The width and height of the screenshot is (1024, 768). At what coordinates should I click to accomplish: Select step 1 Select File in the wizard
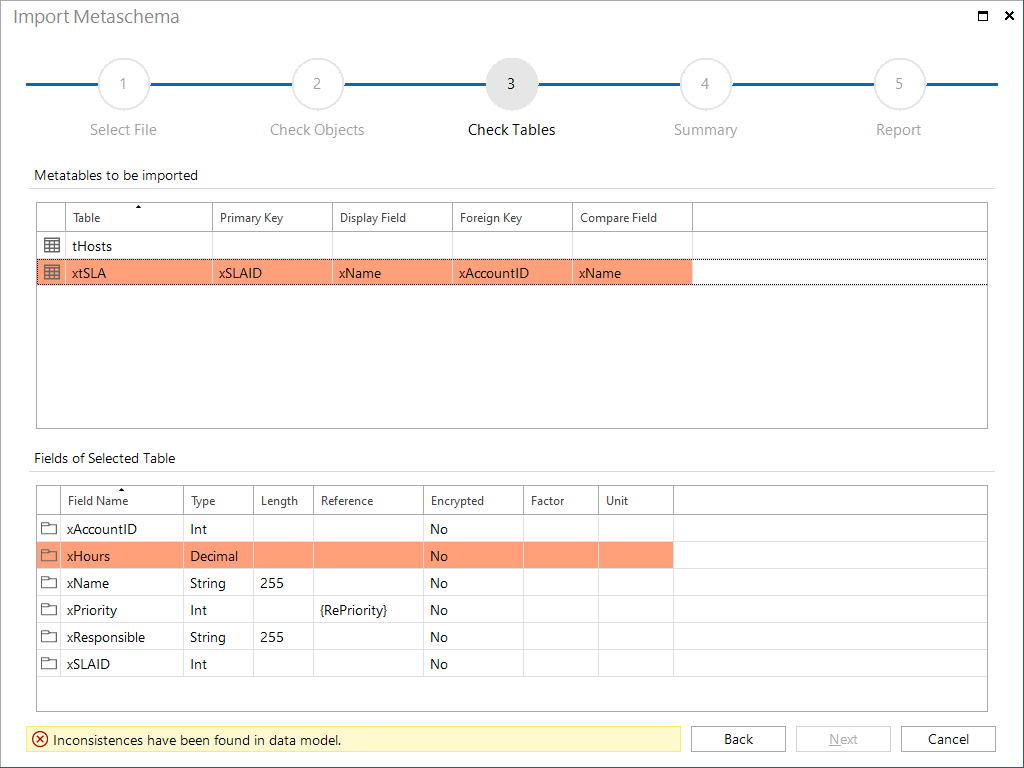click(x=123, y=84)
